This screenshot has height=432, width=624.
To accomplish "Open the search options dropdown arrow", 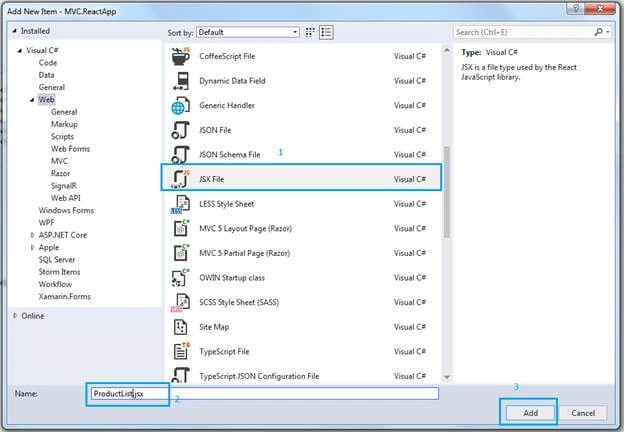I will (608, 32).
